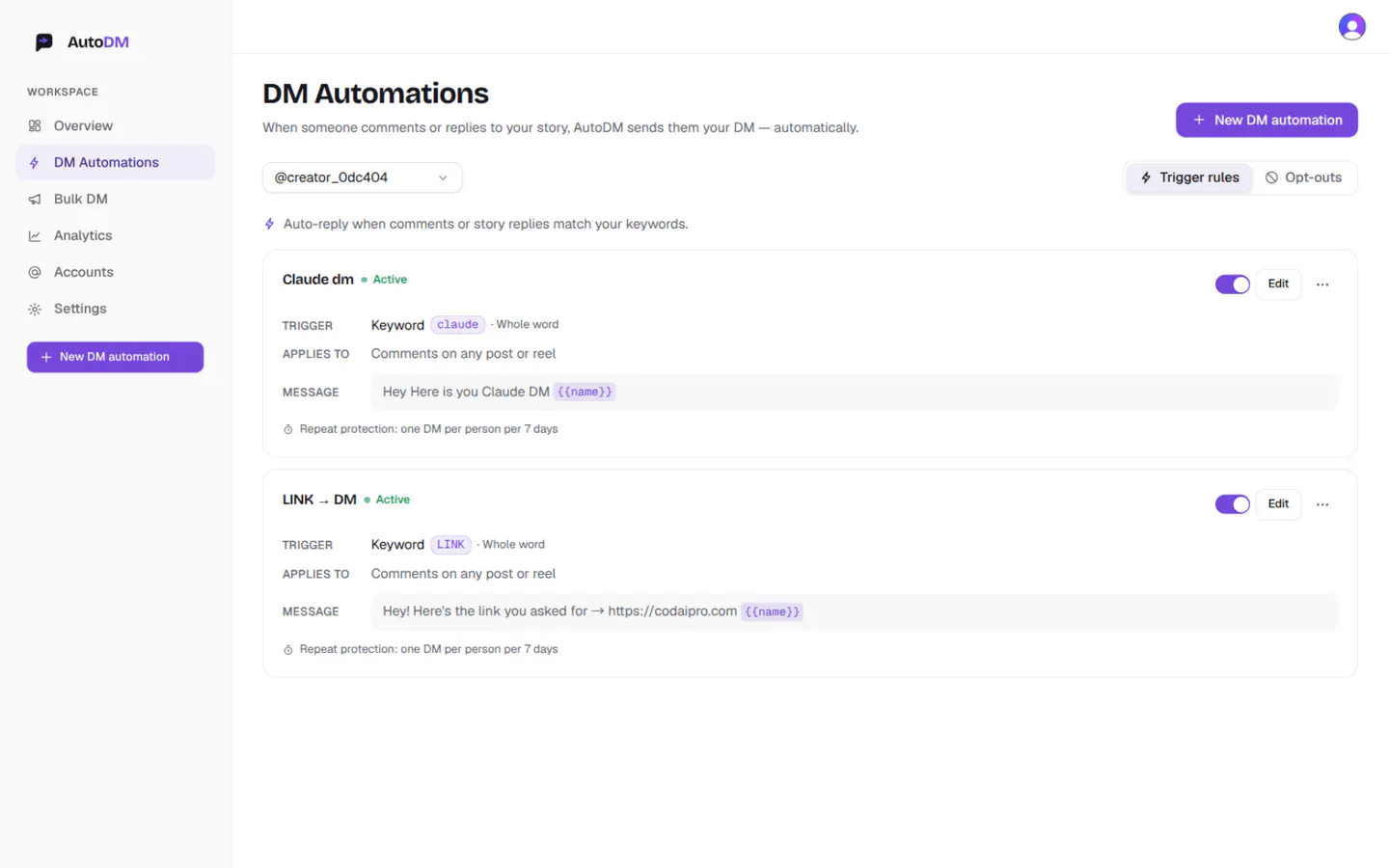This screenshot has height=868, width=1389.
Task: Click the Bulk DM megaphone icon
Action: tap(35, 200)
